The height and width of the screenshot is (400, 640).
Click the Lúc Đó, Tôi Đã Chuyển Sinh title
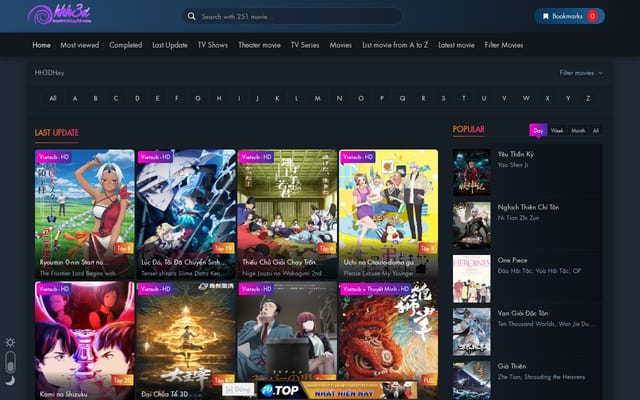(180, 262)
